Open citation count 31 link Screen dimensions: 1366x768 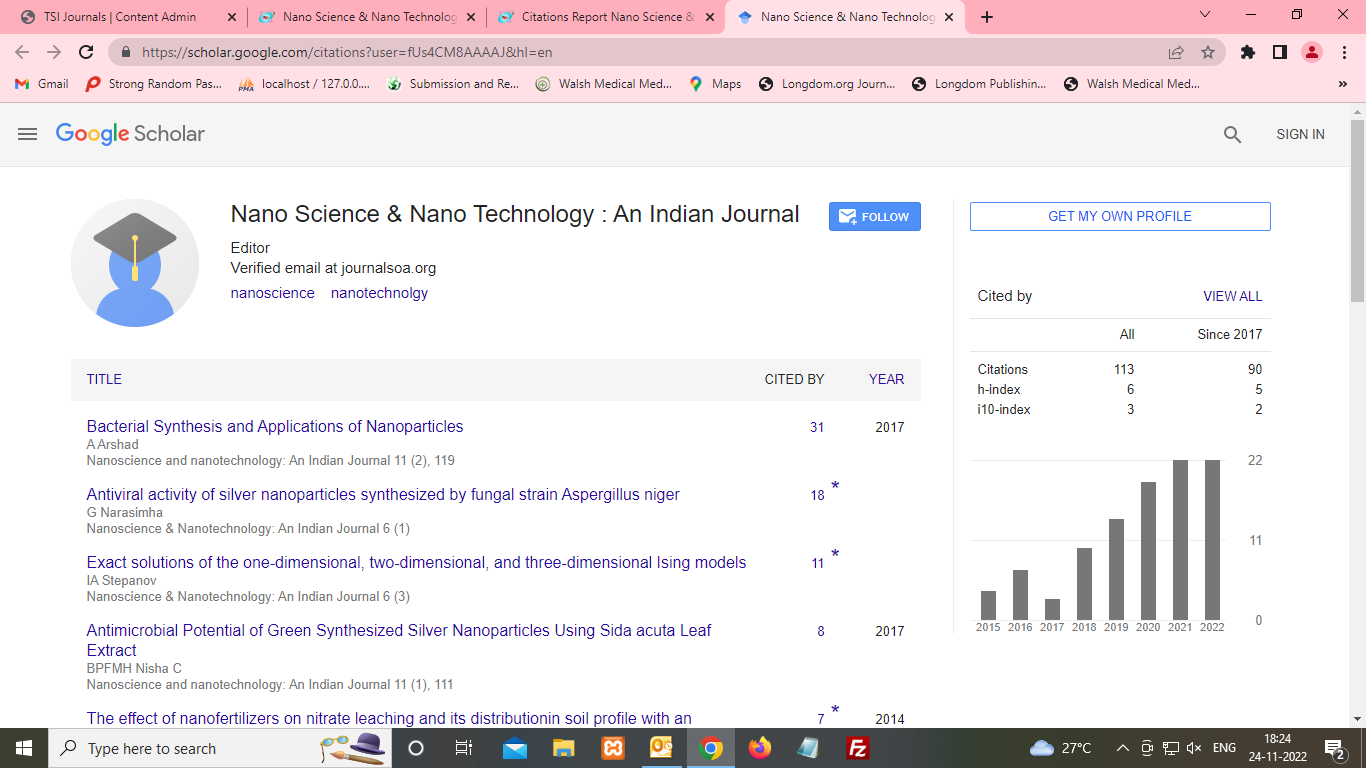pos(817,427)
